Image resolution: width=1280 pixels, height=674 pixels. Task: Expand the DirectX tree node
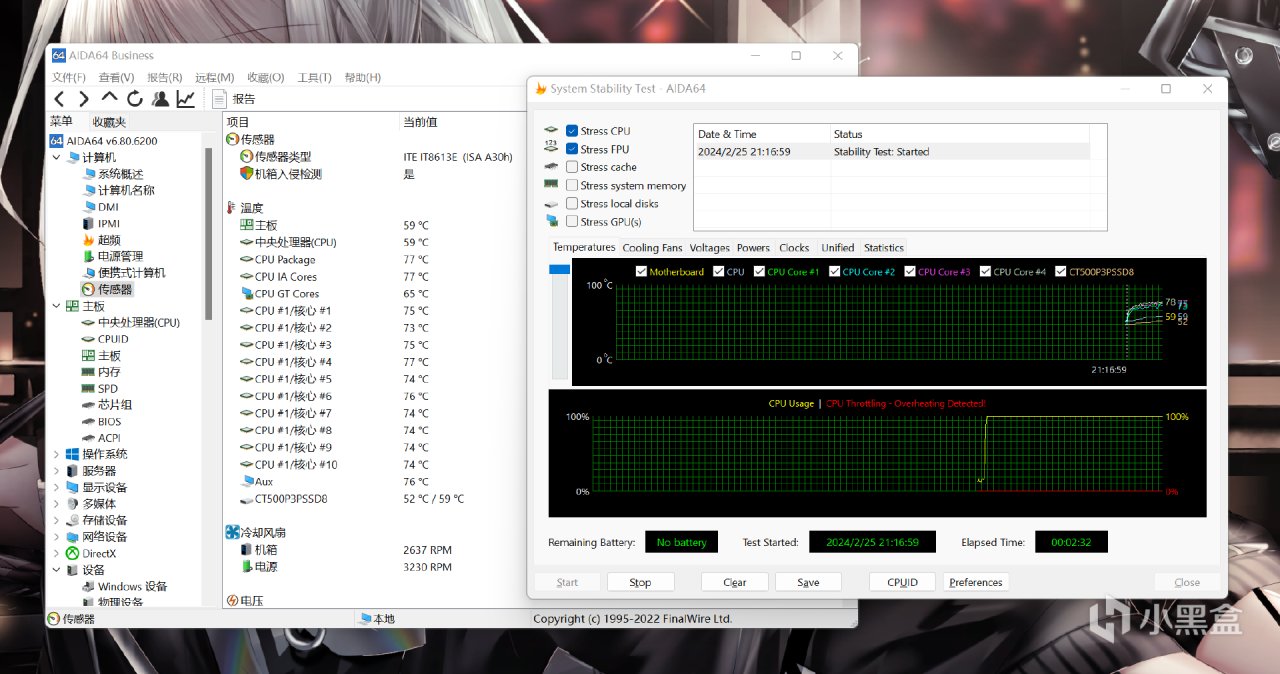point(56,553)
